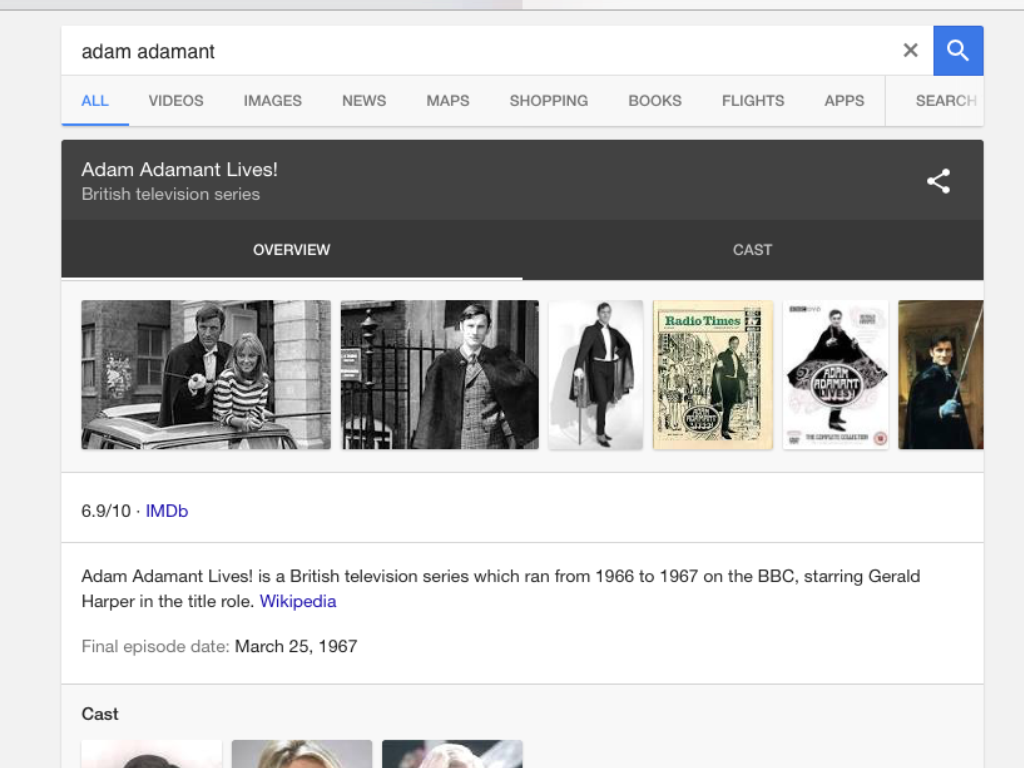The image size is (1024, 768).
Task: Open the FLIGHTS tab
Action: click(x=752, y=101)
